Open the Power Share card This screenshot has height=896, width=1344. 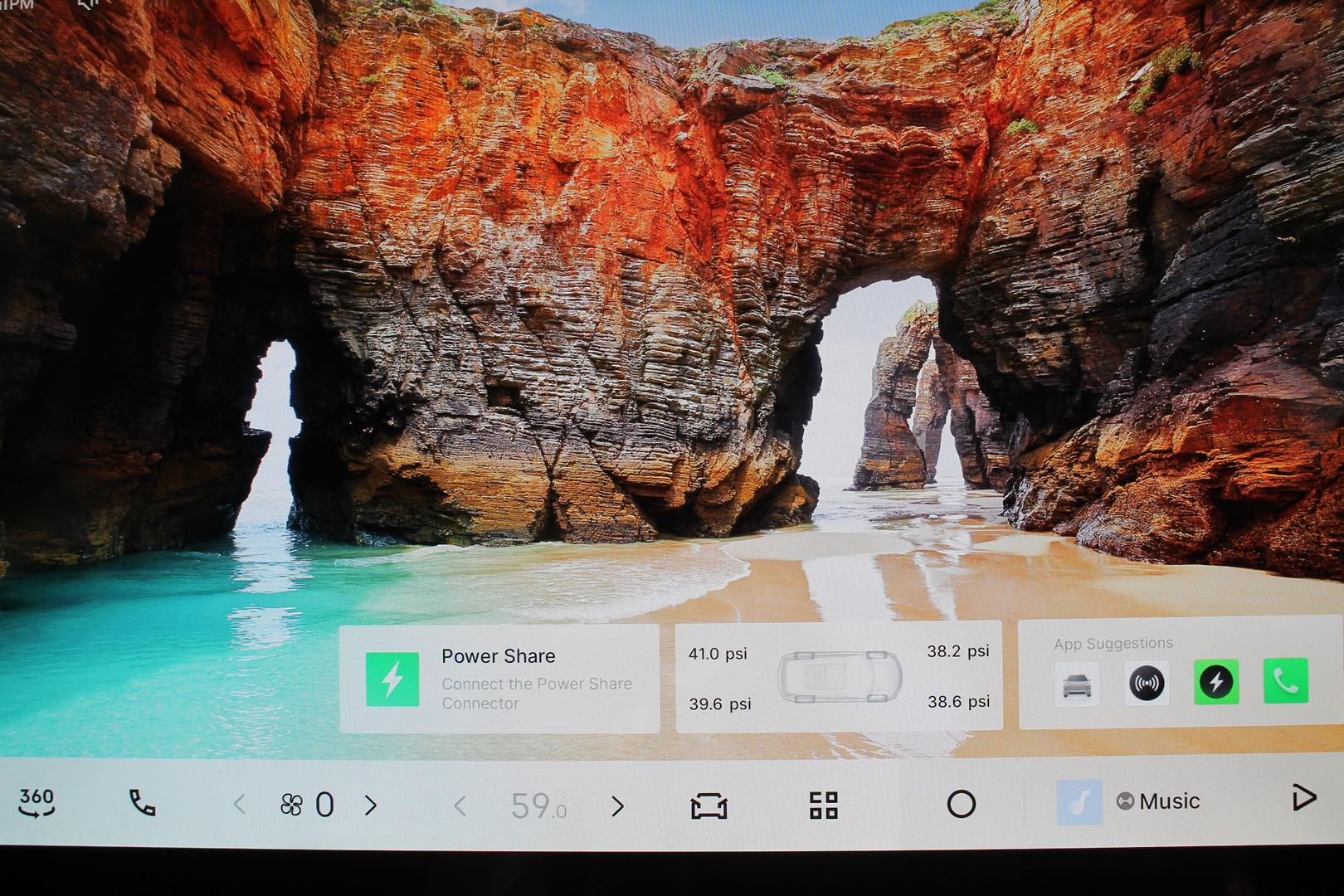499,679
